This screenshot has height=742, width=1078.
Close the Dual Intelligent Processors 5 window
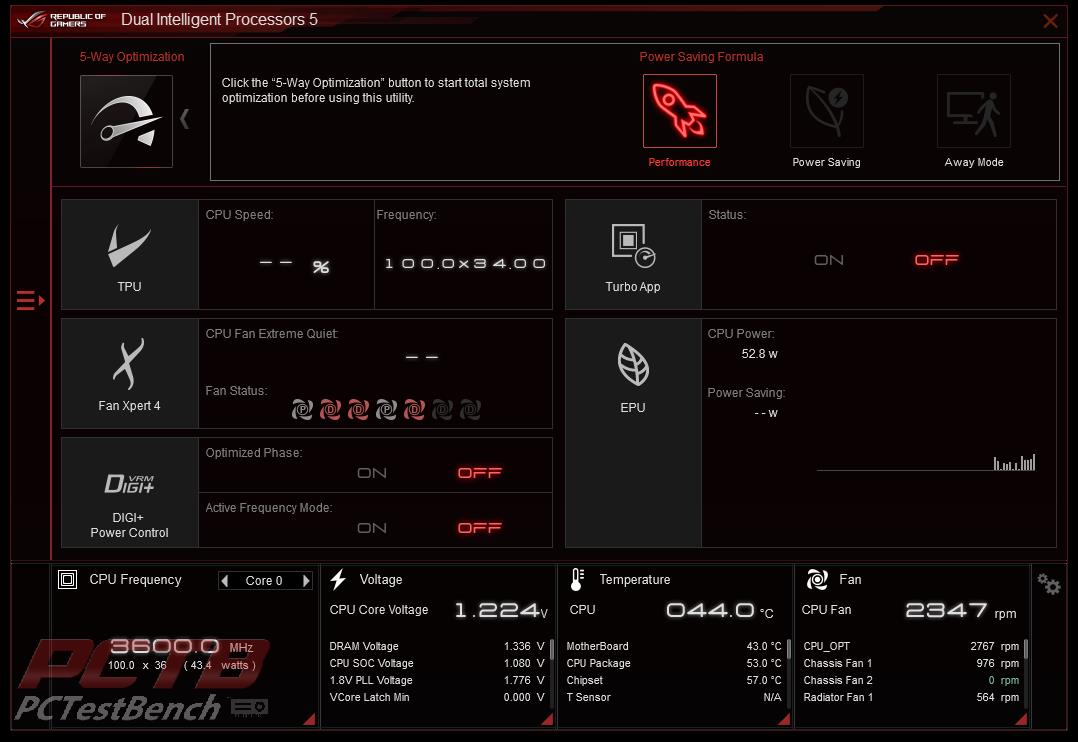(1050, 21)
